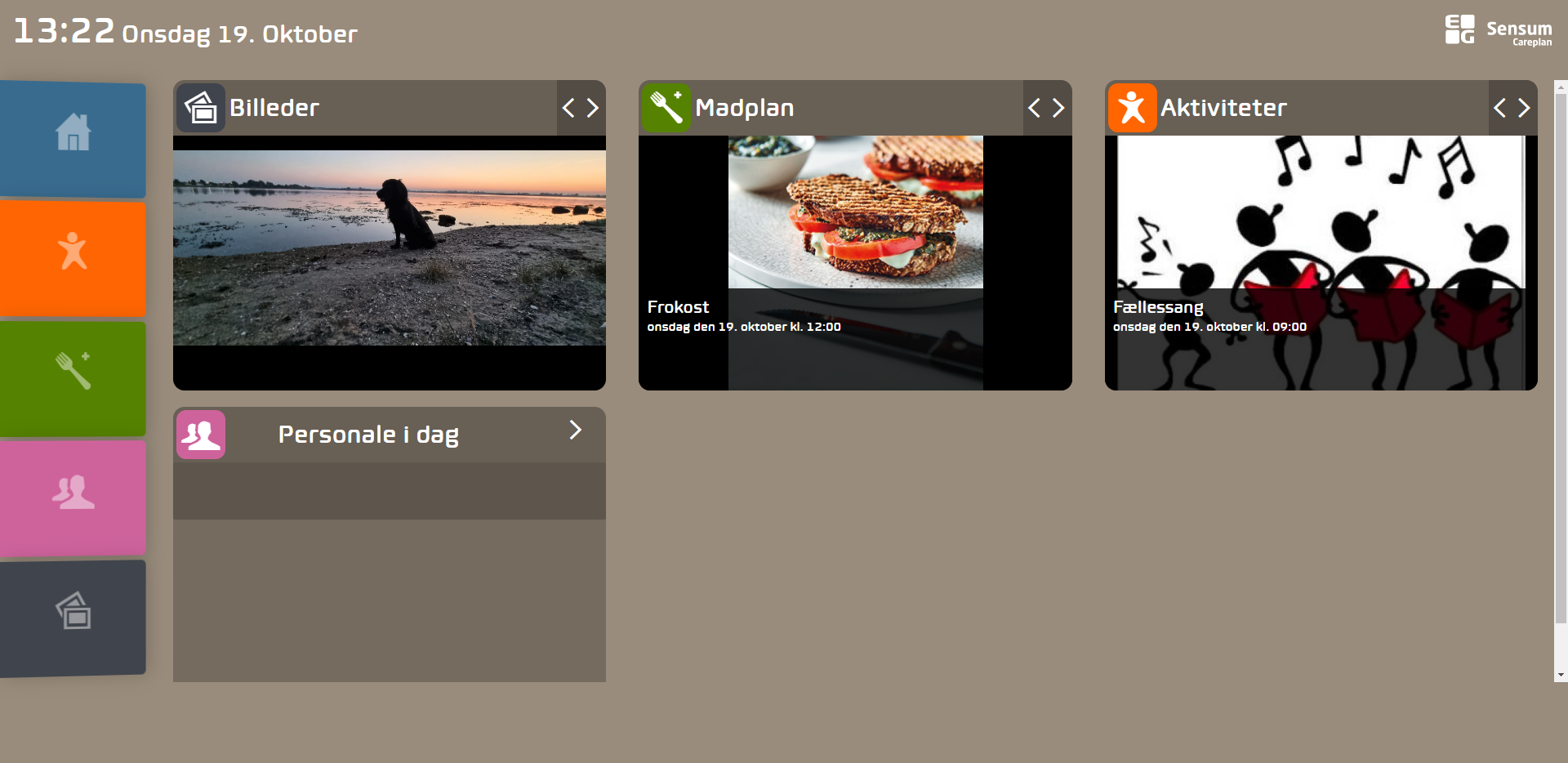The height and width of the screenshot is (763, 1568).
Task: Show next picture in Billeder panel
Action: point(593,108)
